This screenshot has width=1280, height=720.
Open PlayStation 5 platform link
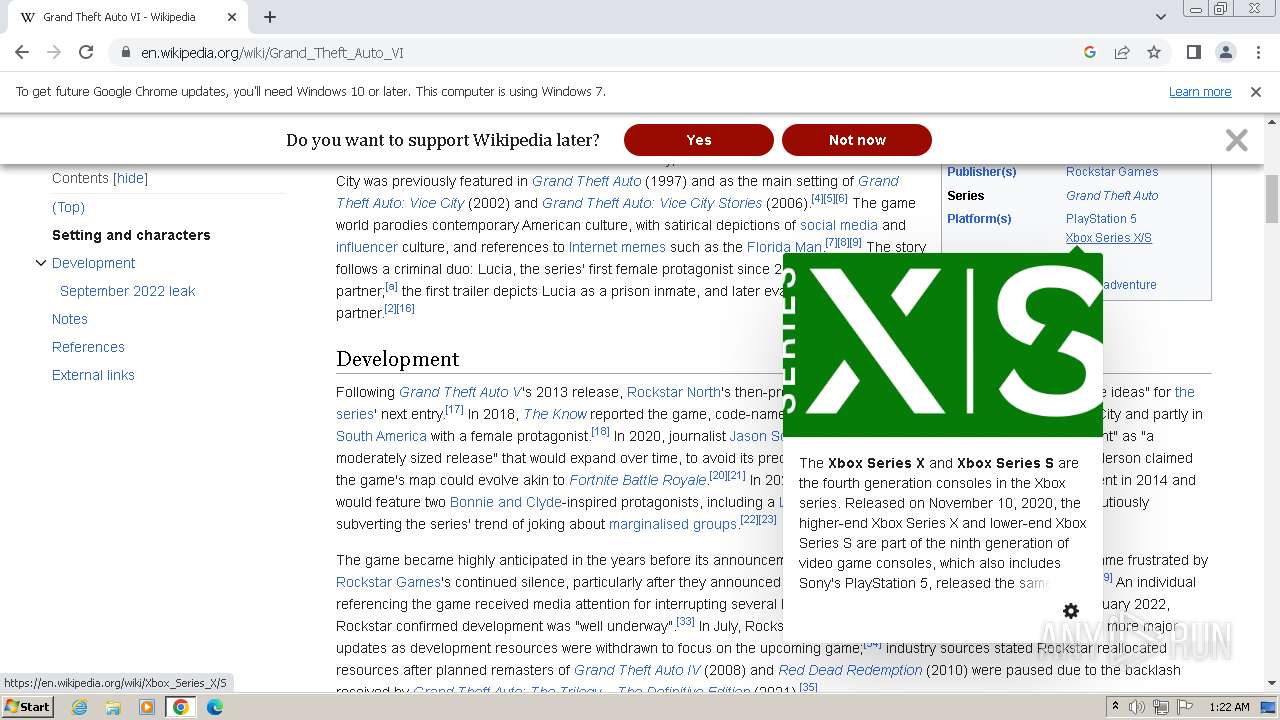pos(1101,219)
